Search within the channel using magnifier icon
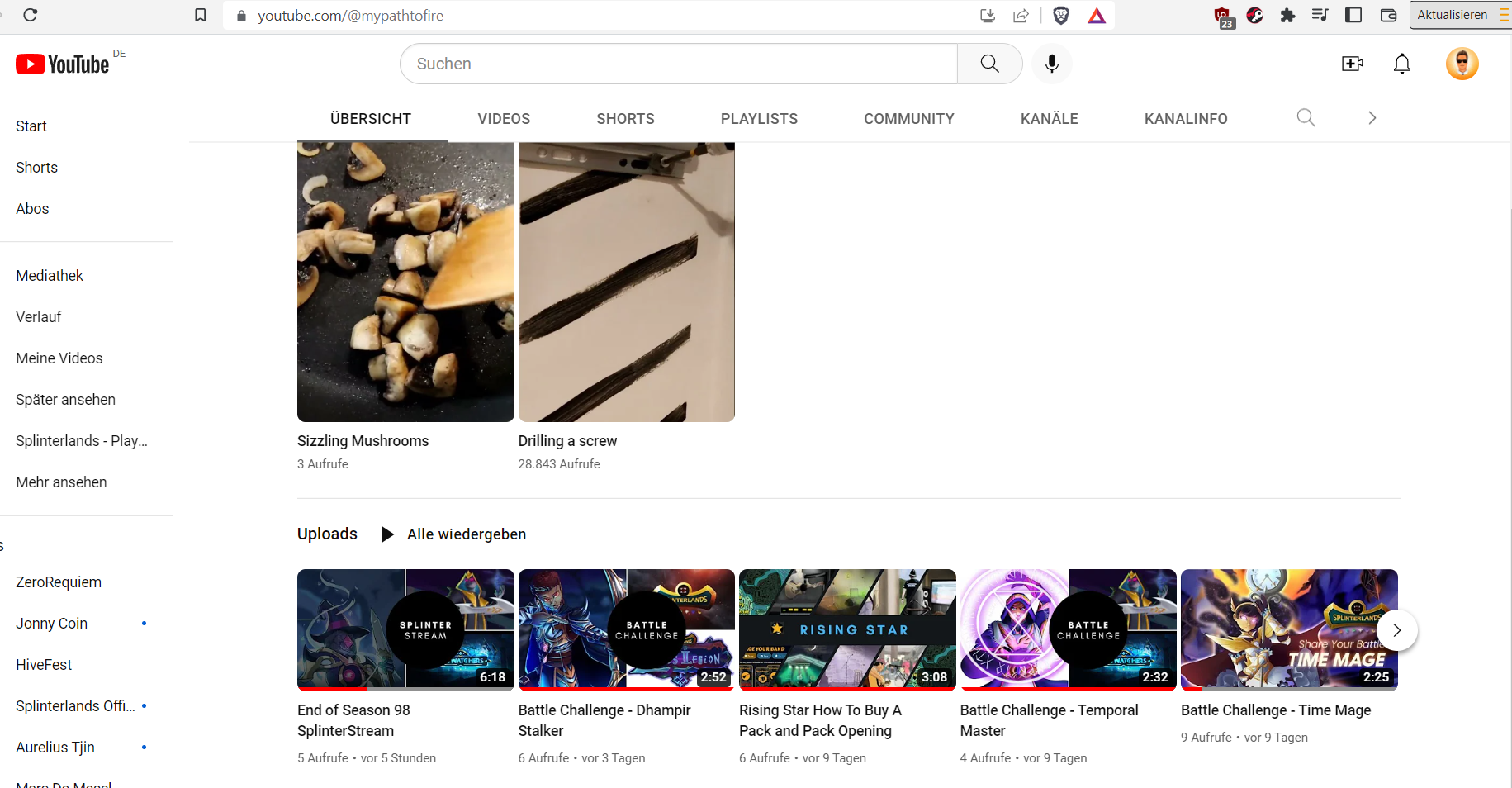 click(x=1306, y=118)
